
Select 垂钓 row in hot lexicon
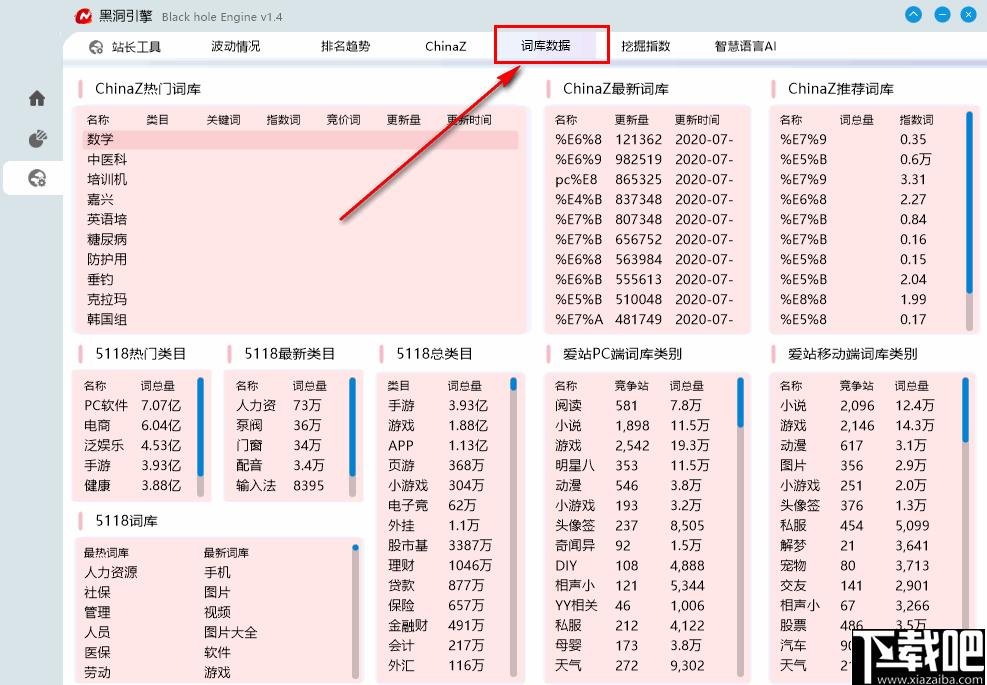pyautogui.click(x=300, y=280)
